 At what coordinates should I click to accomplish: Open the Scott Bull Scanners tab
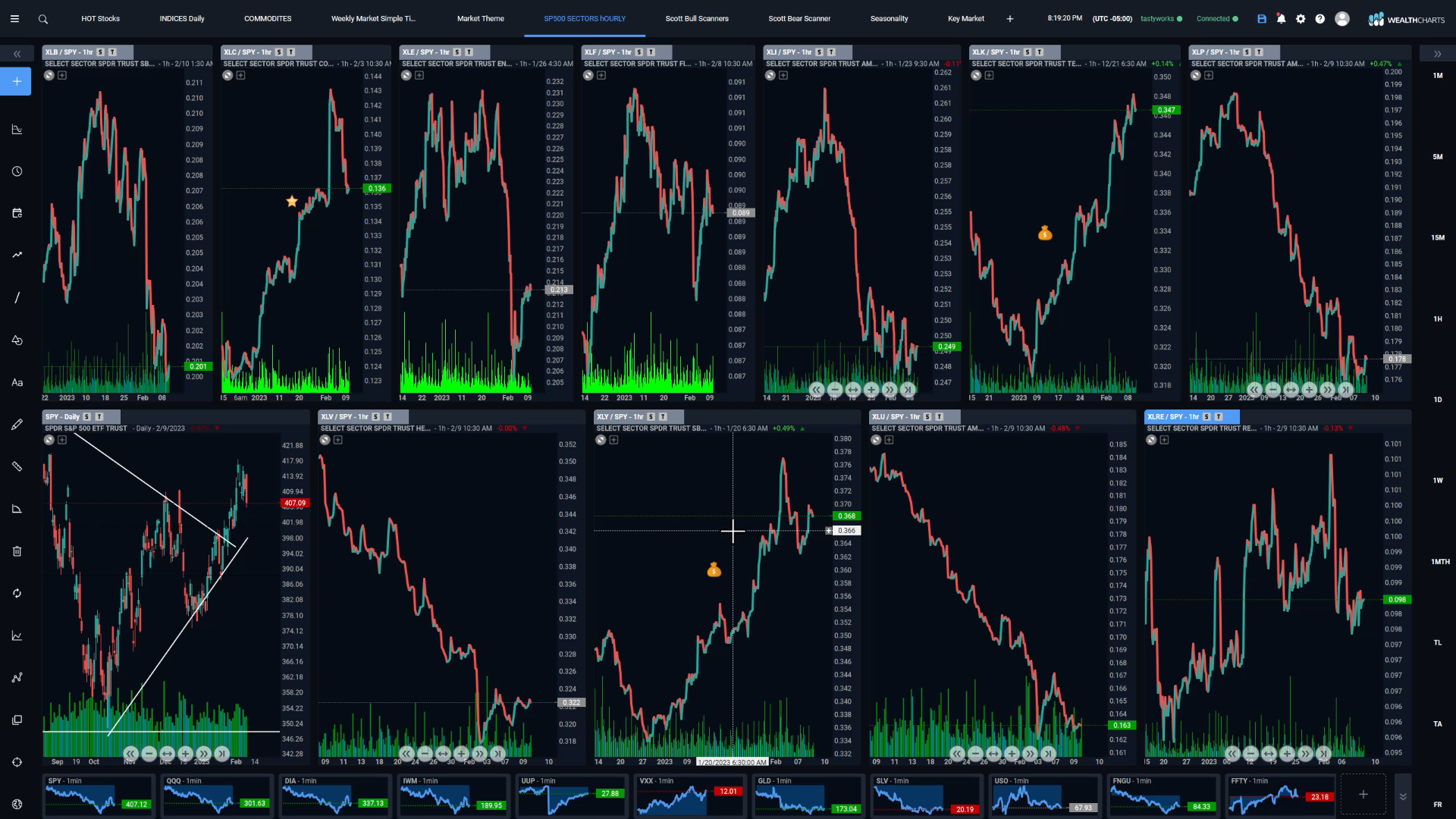pos(697,18)
